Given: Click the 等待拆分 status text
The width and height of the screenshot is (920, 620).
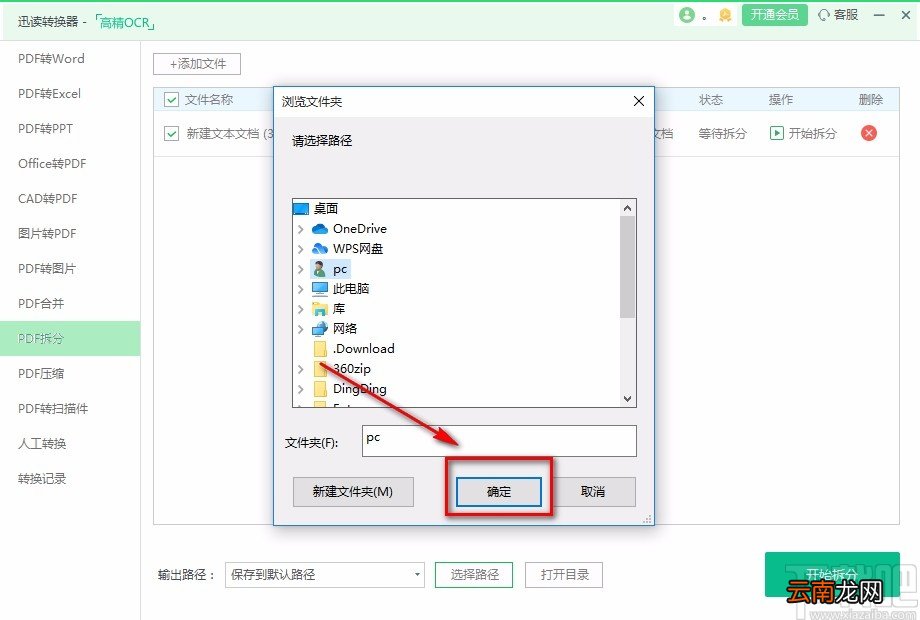Looking at the screenshot, I should 722,134.
